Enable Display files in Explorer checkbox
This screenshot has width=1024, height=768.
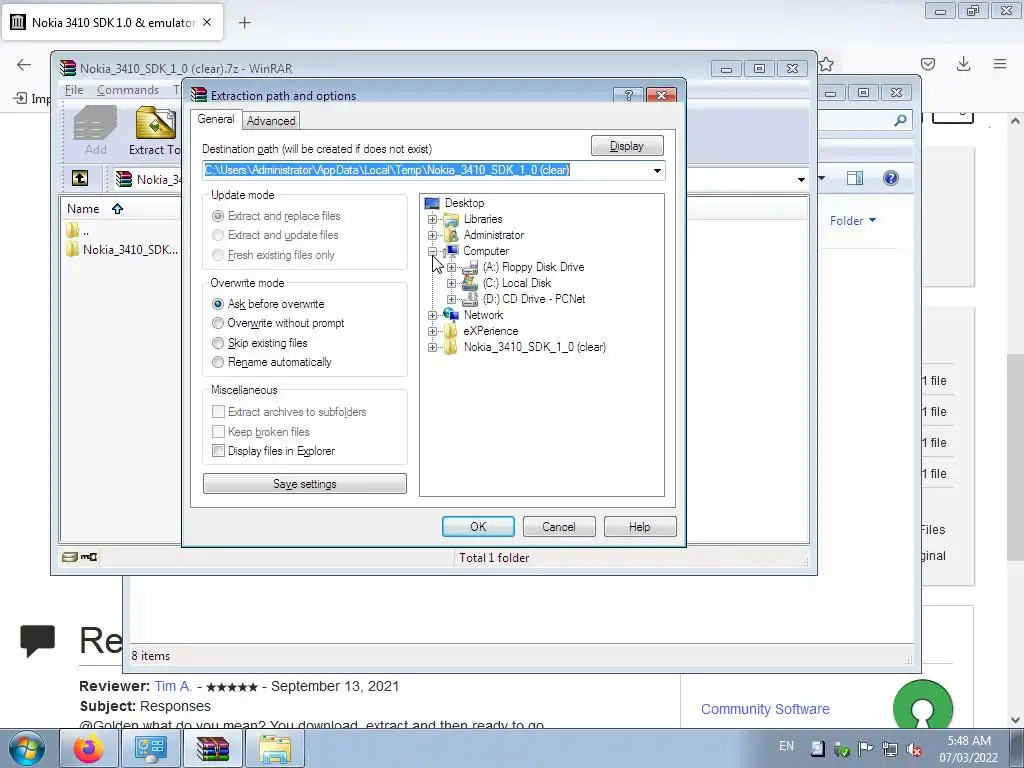click(x=219, y=451)
